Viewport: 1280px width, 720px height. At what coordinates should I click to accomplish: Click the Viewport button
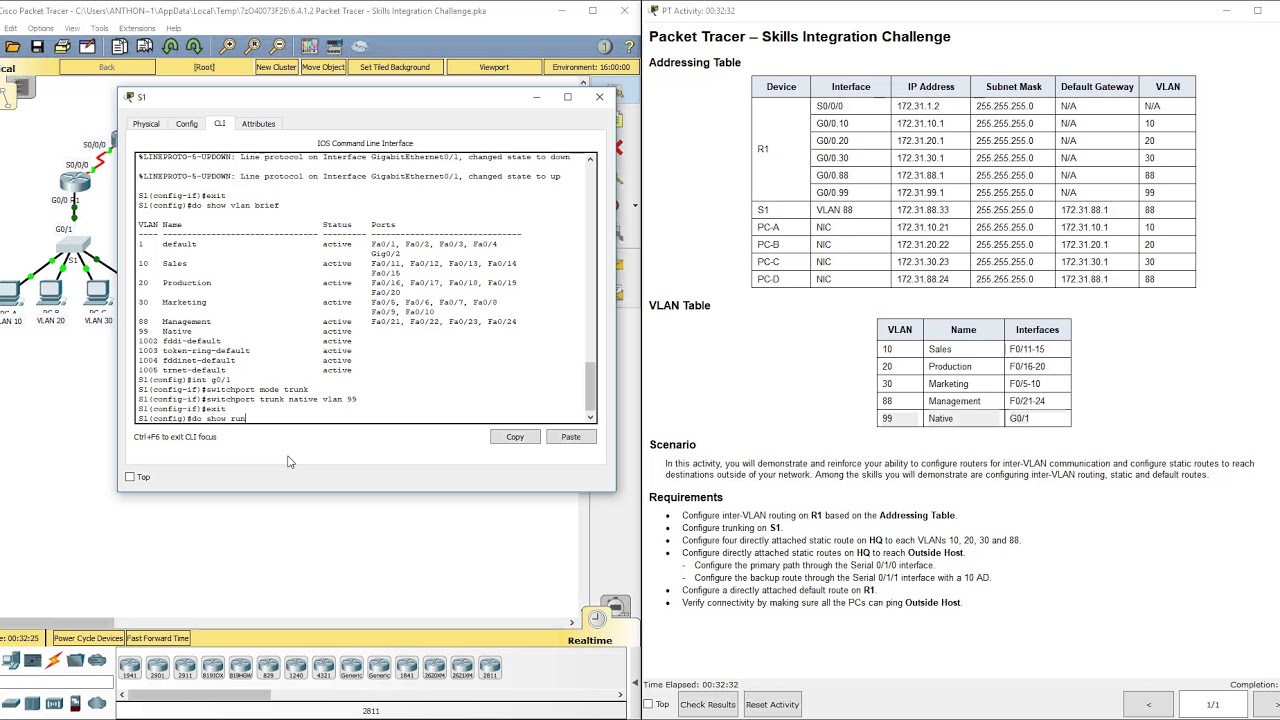[494, 67]
